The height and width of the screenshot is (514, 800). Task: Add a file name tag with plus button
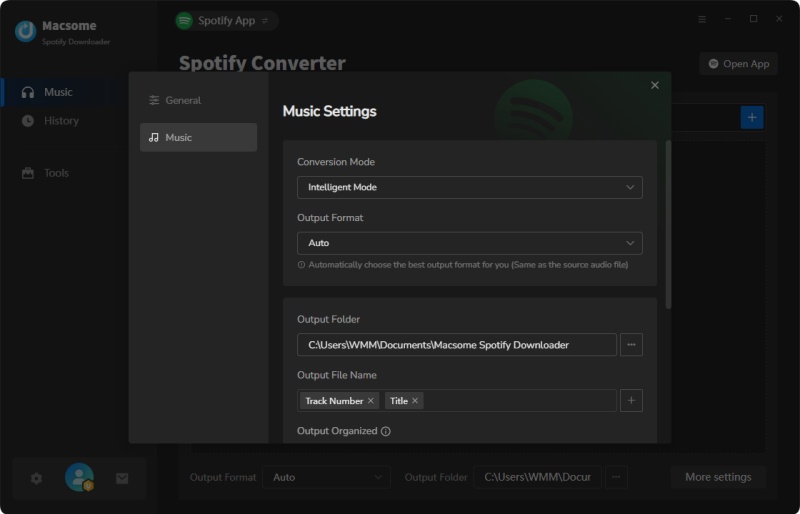[x=631, y=401]
